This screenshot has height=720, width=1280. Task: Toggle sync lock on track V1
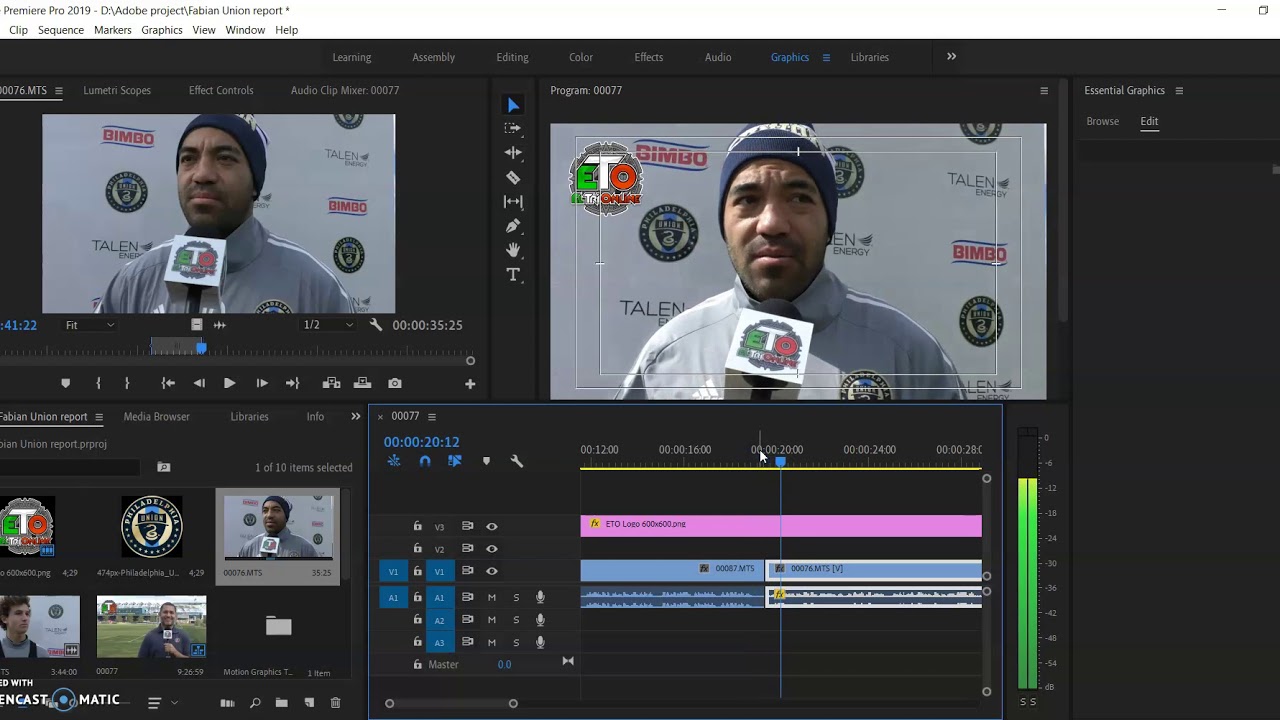tap(467, 571)
